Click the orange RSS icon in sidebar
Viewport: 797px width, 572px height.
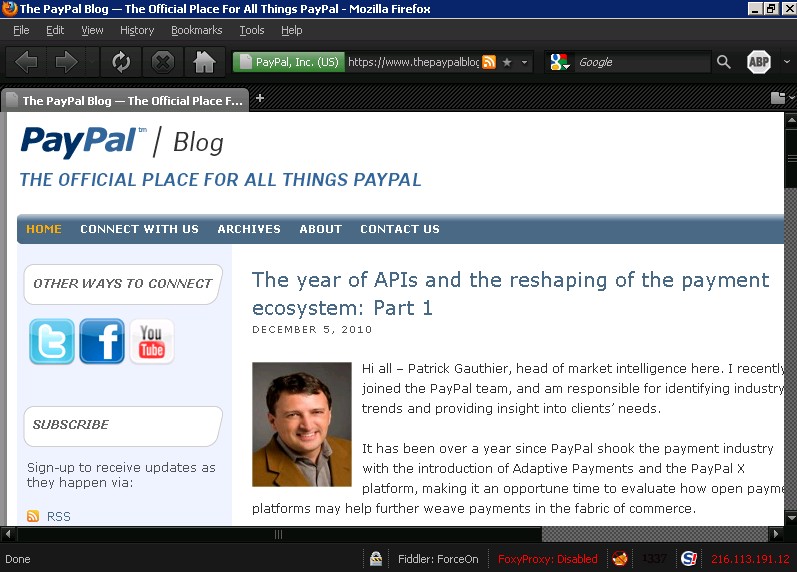[33, 516]
